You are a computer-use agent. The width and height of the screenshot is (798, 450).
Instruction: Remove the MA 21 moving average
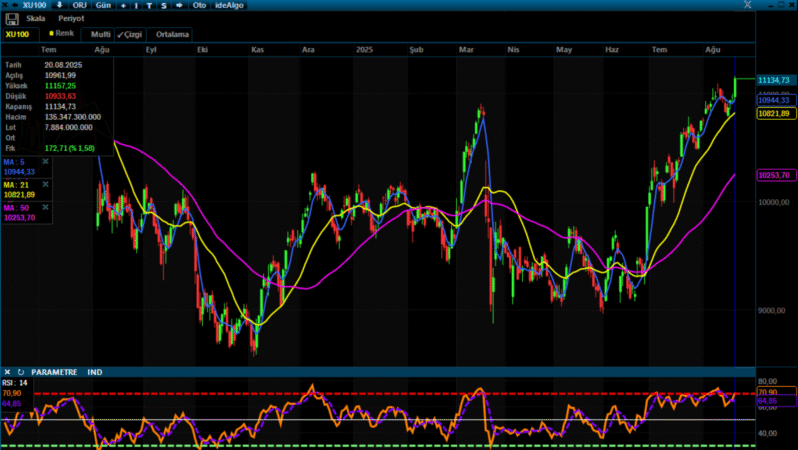tap(45, 184)
